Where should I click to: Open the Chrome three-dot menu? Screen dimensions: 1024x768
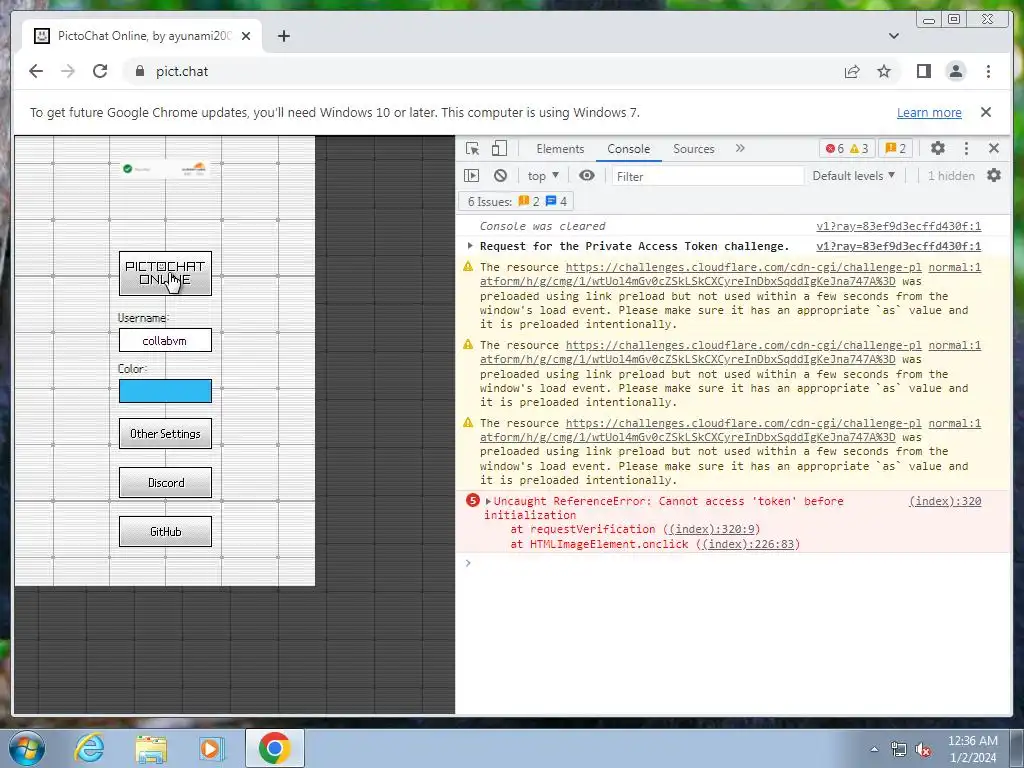(988, 71)
